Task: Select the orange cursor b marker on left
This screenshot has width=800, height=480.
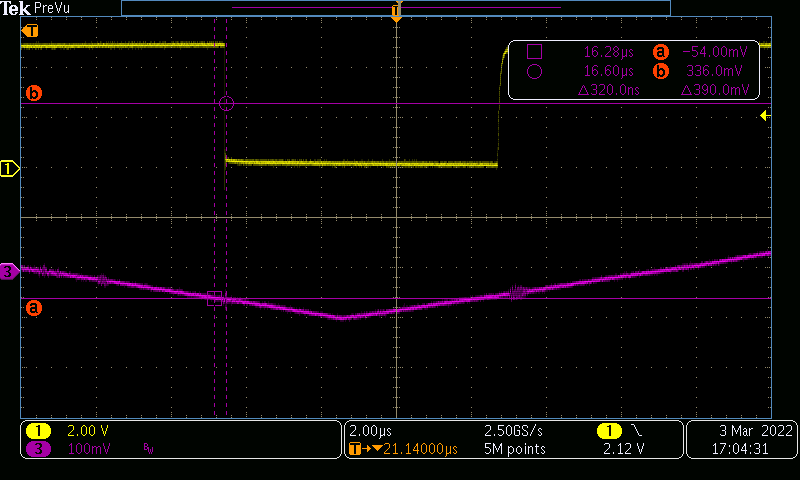Action: 34,94
